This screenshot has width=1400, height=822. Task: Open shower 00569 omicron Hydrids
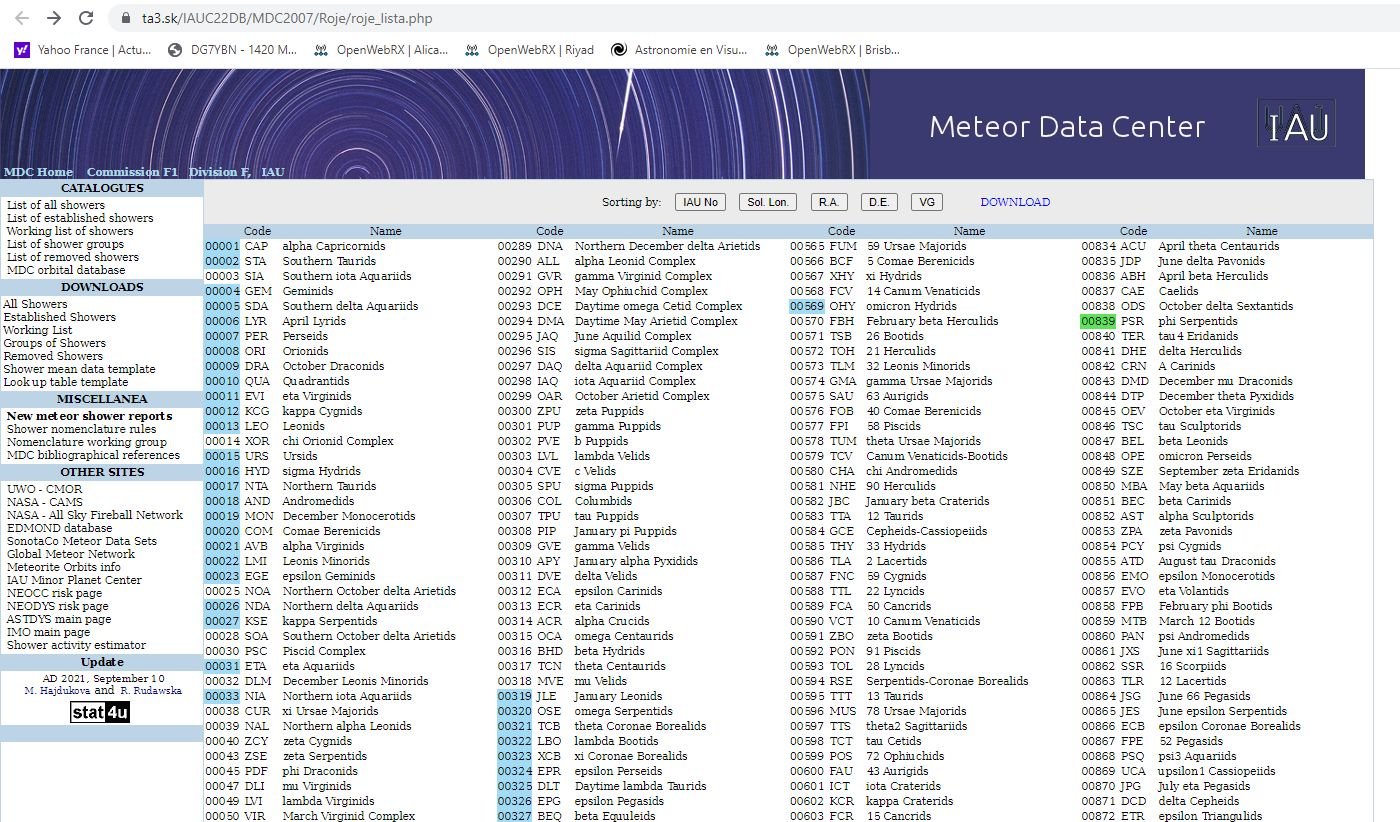[806, 306]
